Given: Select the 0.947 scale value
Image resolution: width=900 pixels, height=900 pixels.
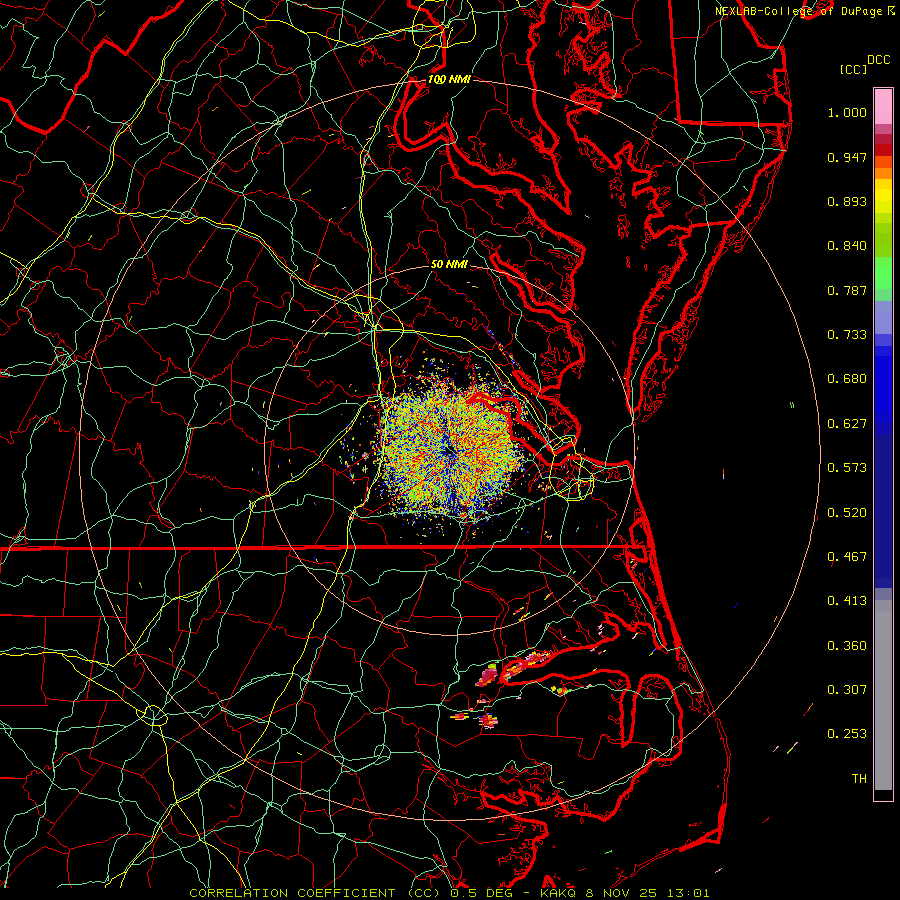Looking at the screenshot, I should click(x=847, y=157).
